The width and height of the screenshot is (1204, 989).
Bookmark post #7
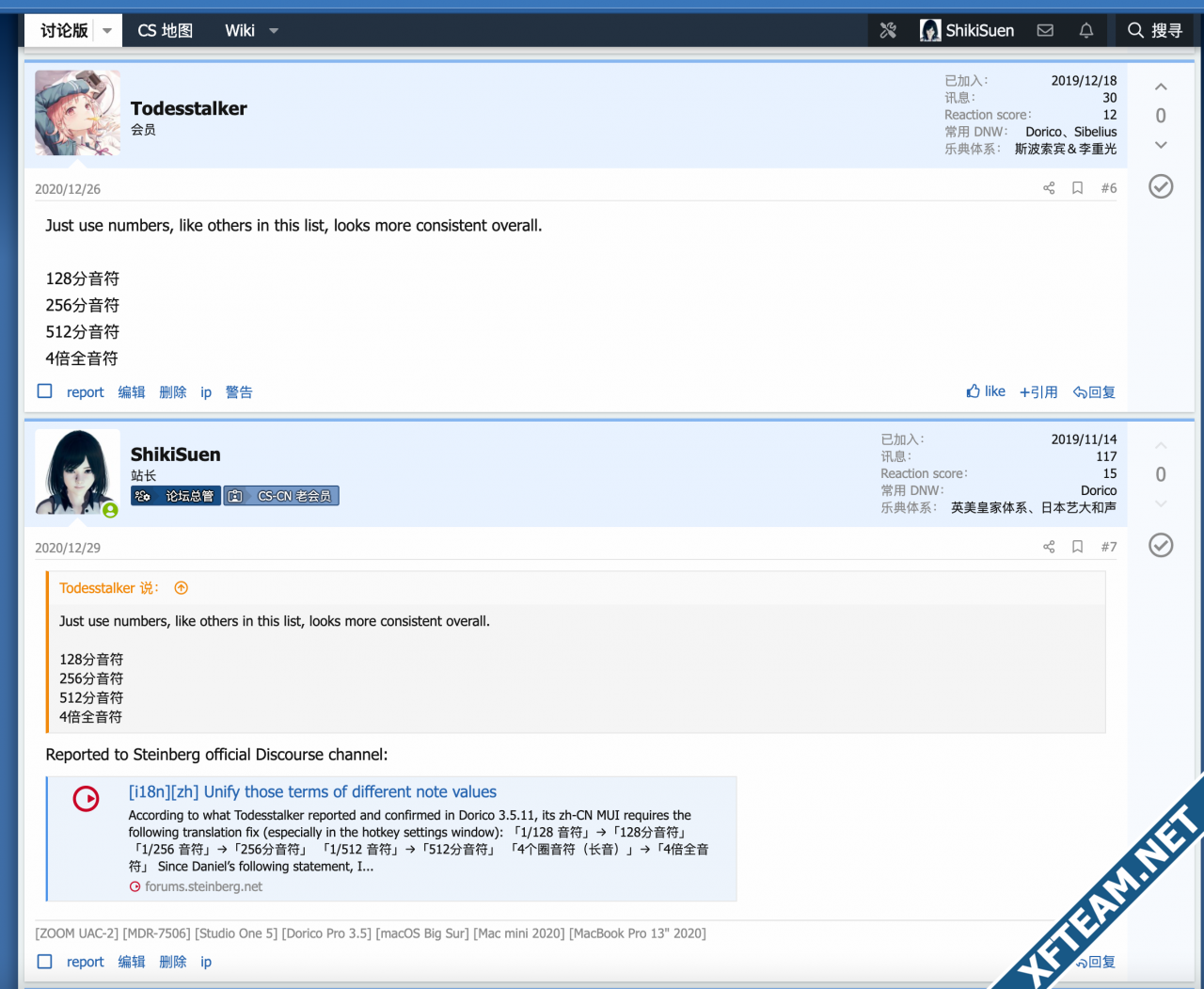click(x=1078, y=547)
